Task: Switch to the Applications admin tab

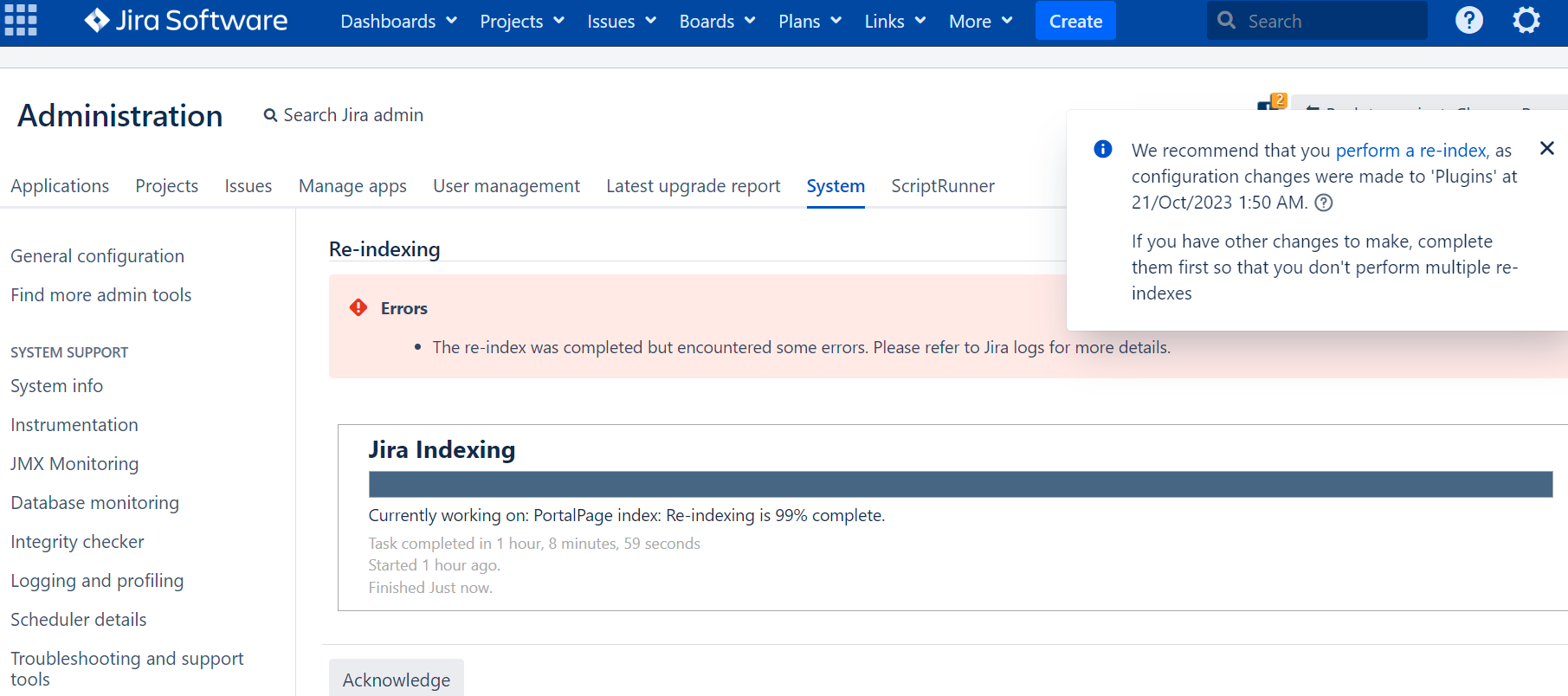Action: click(60, 186)
